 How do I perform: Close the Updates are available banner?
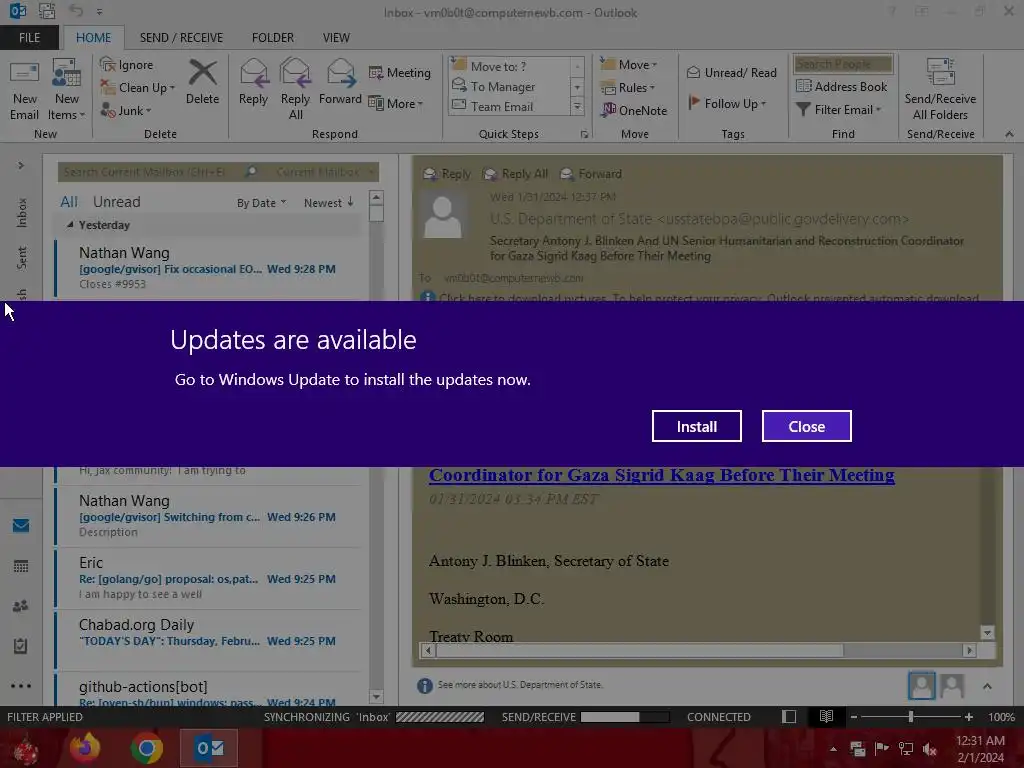coord(807,426)
